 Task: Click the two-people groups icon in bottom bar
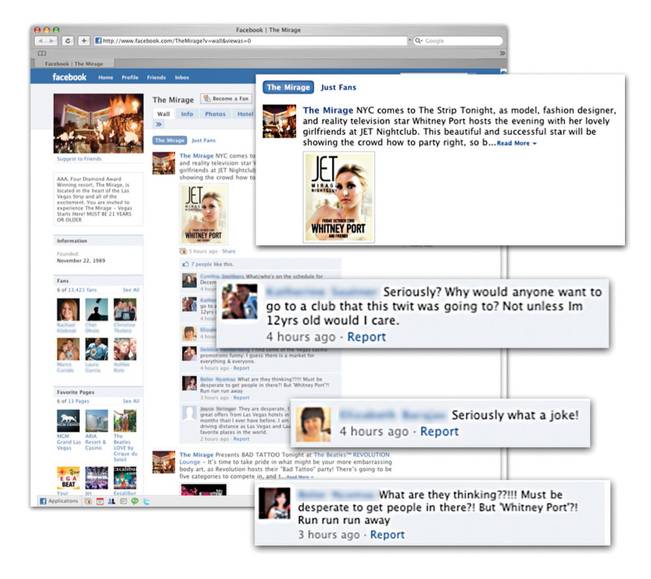pos(112,501)
